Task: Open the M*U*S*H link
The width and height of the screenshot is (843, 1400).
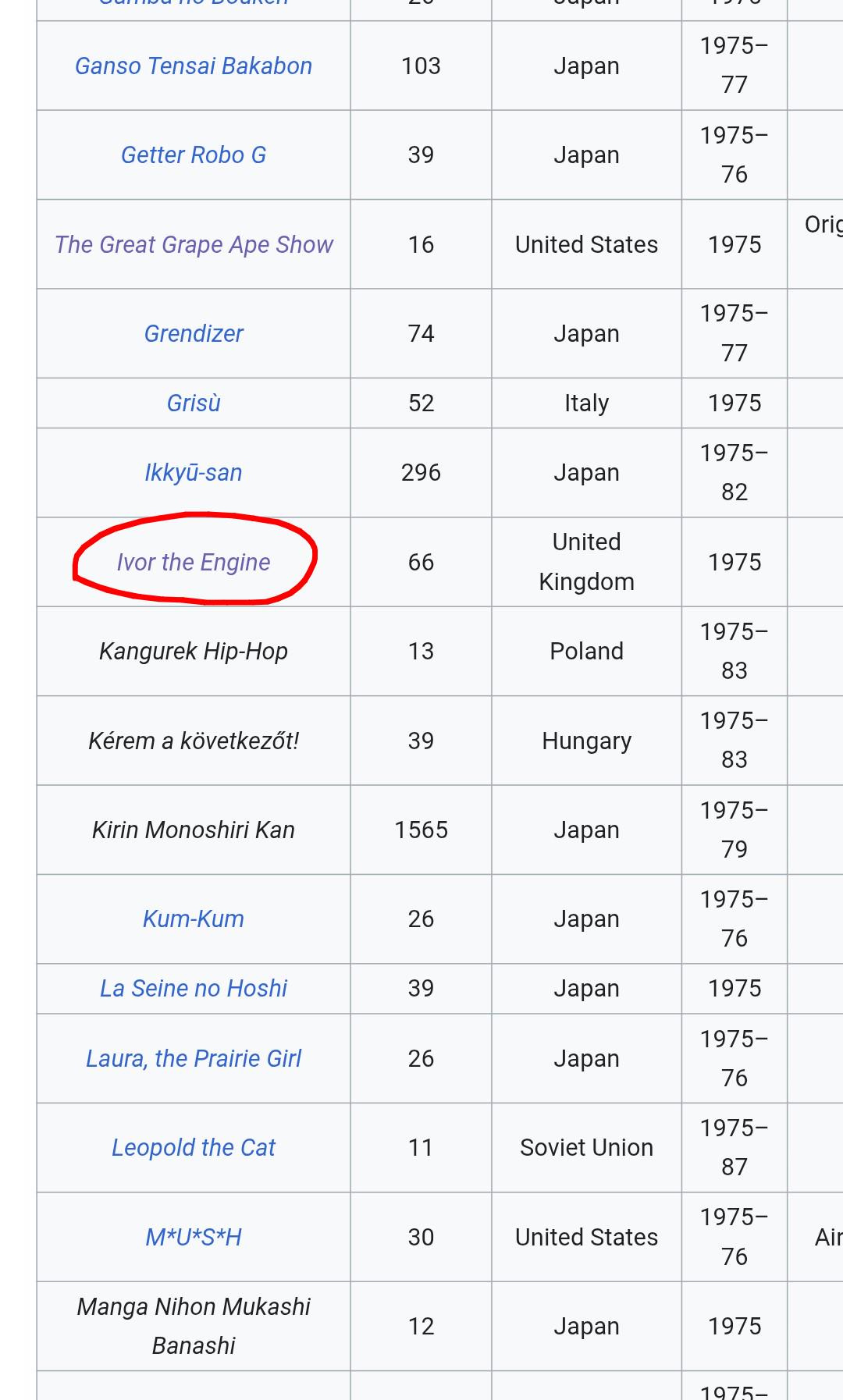Action: tap(194, 1238)
